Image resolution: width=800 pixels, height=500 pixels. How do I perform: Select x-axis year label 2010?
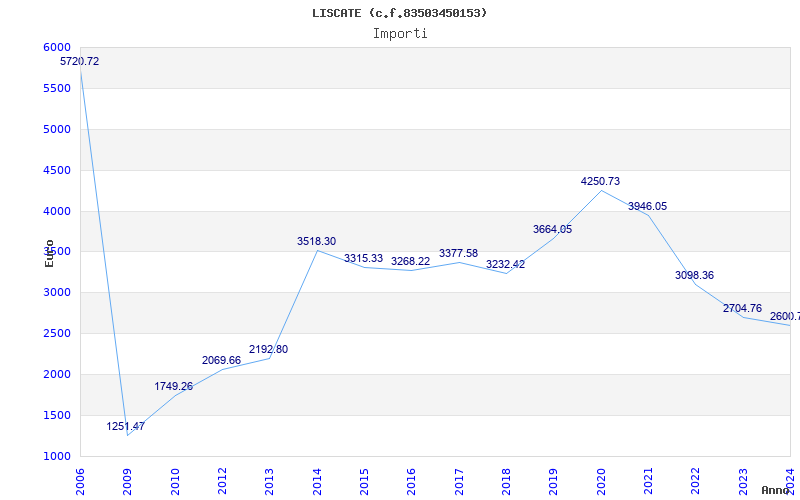click(x=175, y=481)
